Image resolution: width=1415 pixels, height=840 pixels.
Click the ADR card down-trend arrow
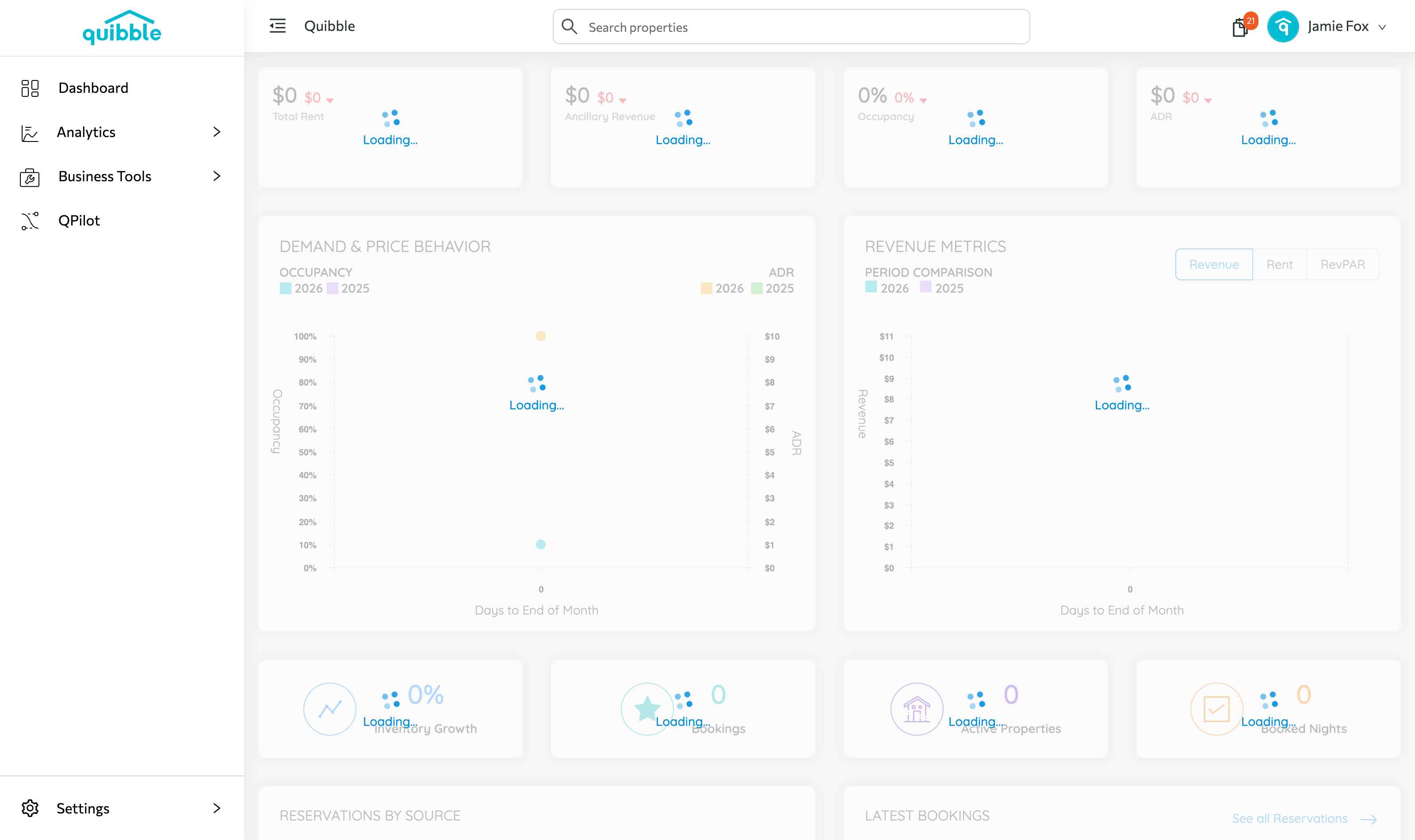point(1208,100)
